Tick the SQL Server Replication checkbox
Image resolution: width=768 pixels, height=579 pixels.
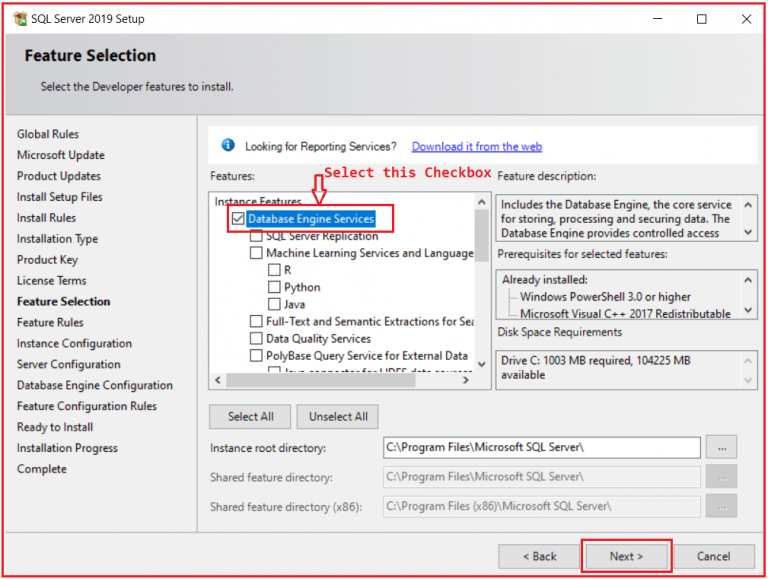coord(256,236)
